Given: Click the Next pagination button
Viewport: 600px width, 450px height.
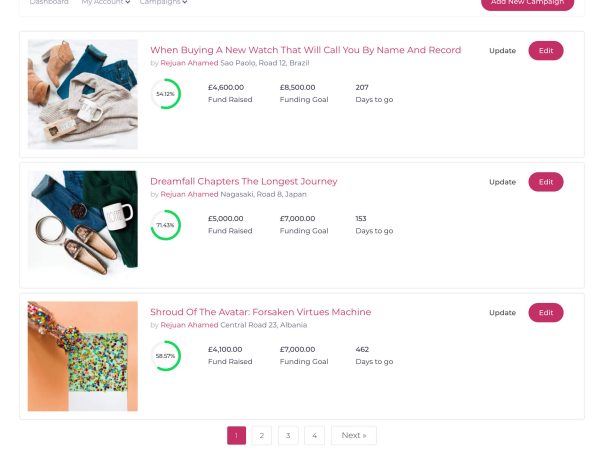Looking at the screenshot, I should click(354, 435).
